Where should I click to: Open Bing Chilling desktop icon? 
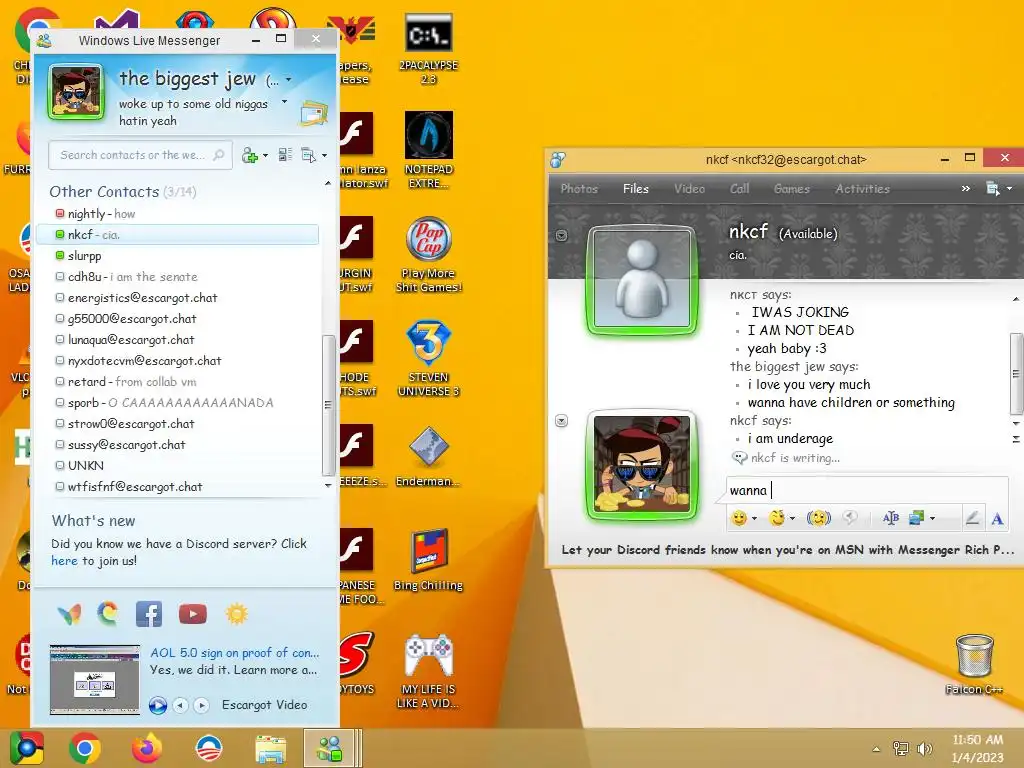pyautogui.click(x=428, y=560)
